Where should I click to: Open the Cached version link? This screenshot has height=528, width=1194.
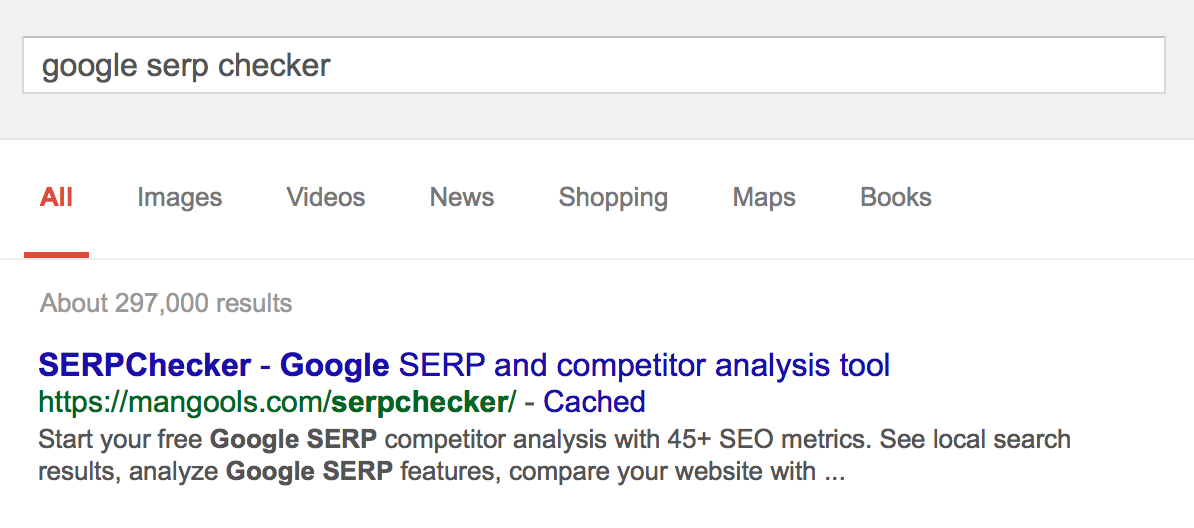(595, 401)
